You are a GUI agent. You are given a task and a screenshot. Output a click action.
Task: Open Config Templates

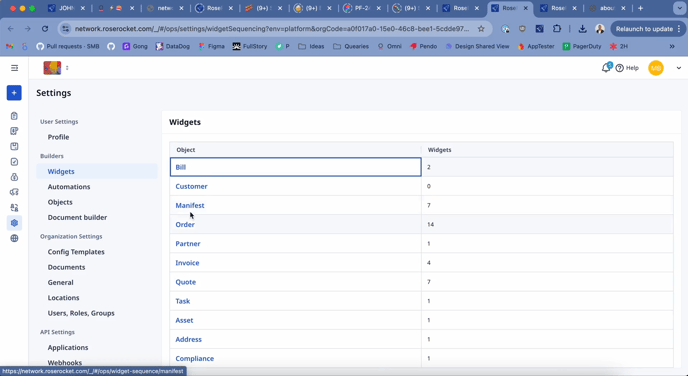tap(76, 252)
